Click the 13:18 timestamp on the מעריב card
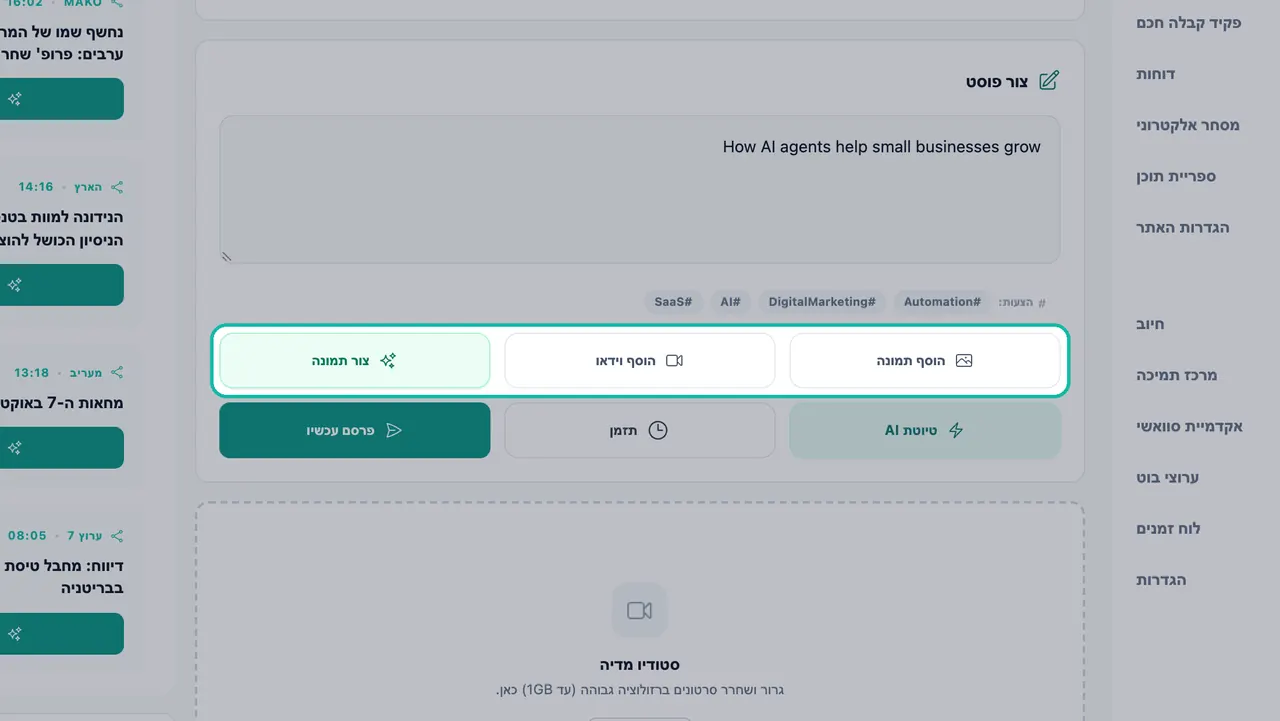The image size is (1280, 721). coord(31,373)
